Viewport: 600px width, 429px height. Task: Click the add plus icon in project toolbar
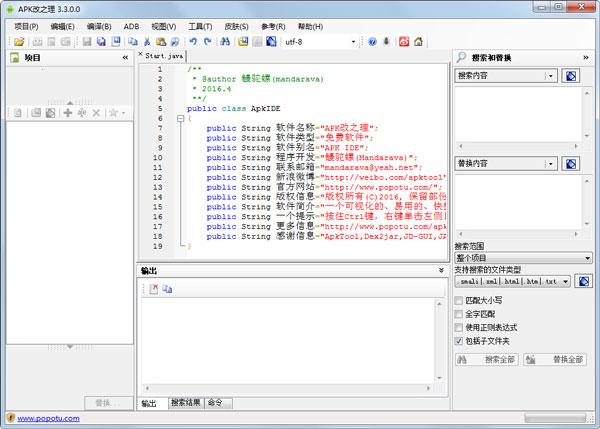coord(68,113)
